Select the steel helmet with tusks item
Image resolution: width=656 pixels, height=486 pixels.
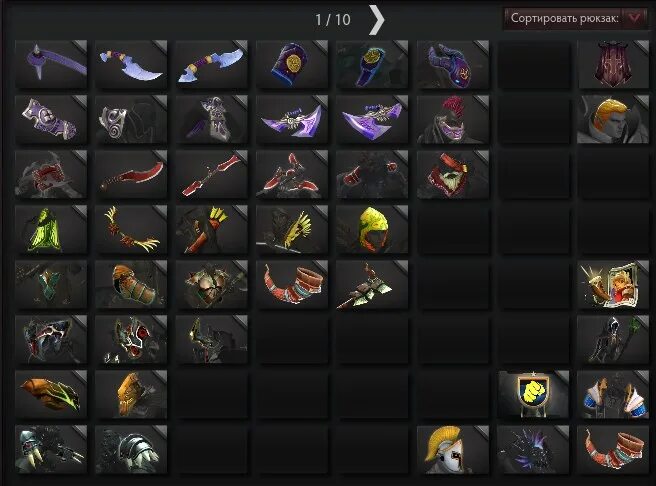(x=51, y=450)
